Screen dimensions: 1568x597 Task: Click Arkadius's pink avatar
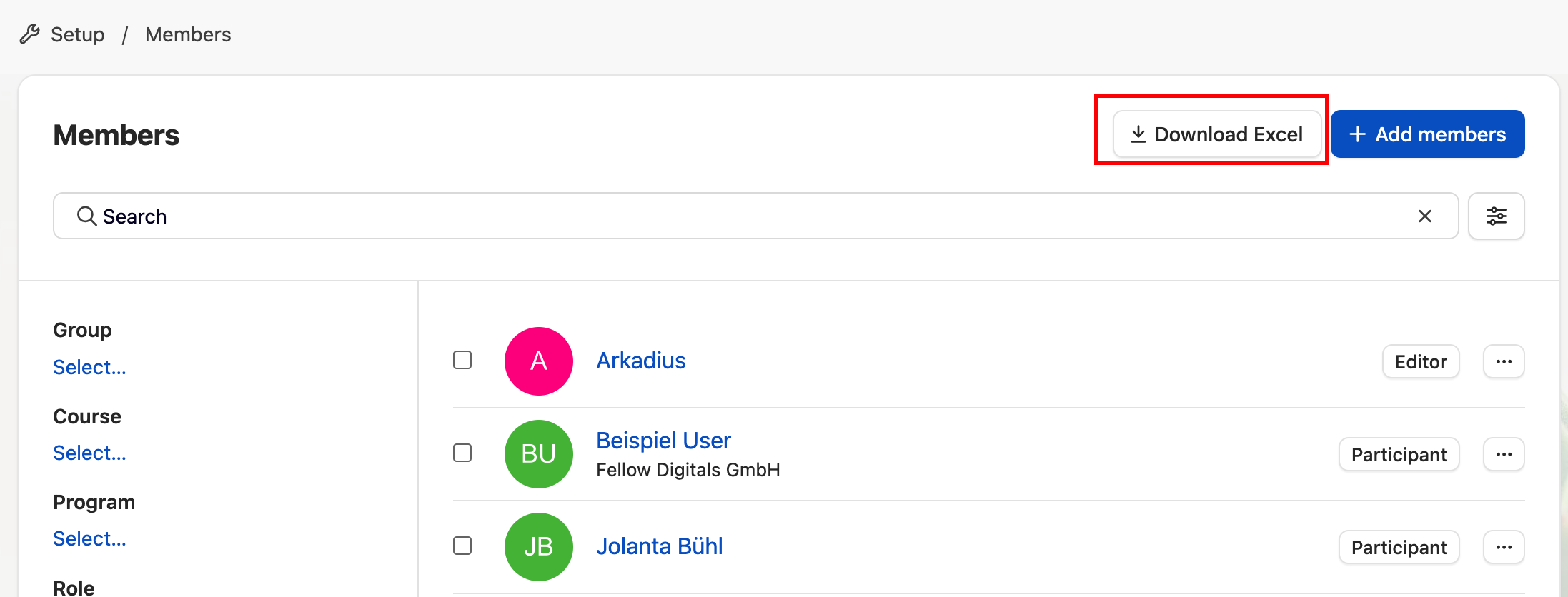click(539, 361)
